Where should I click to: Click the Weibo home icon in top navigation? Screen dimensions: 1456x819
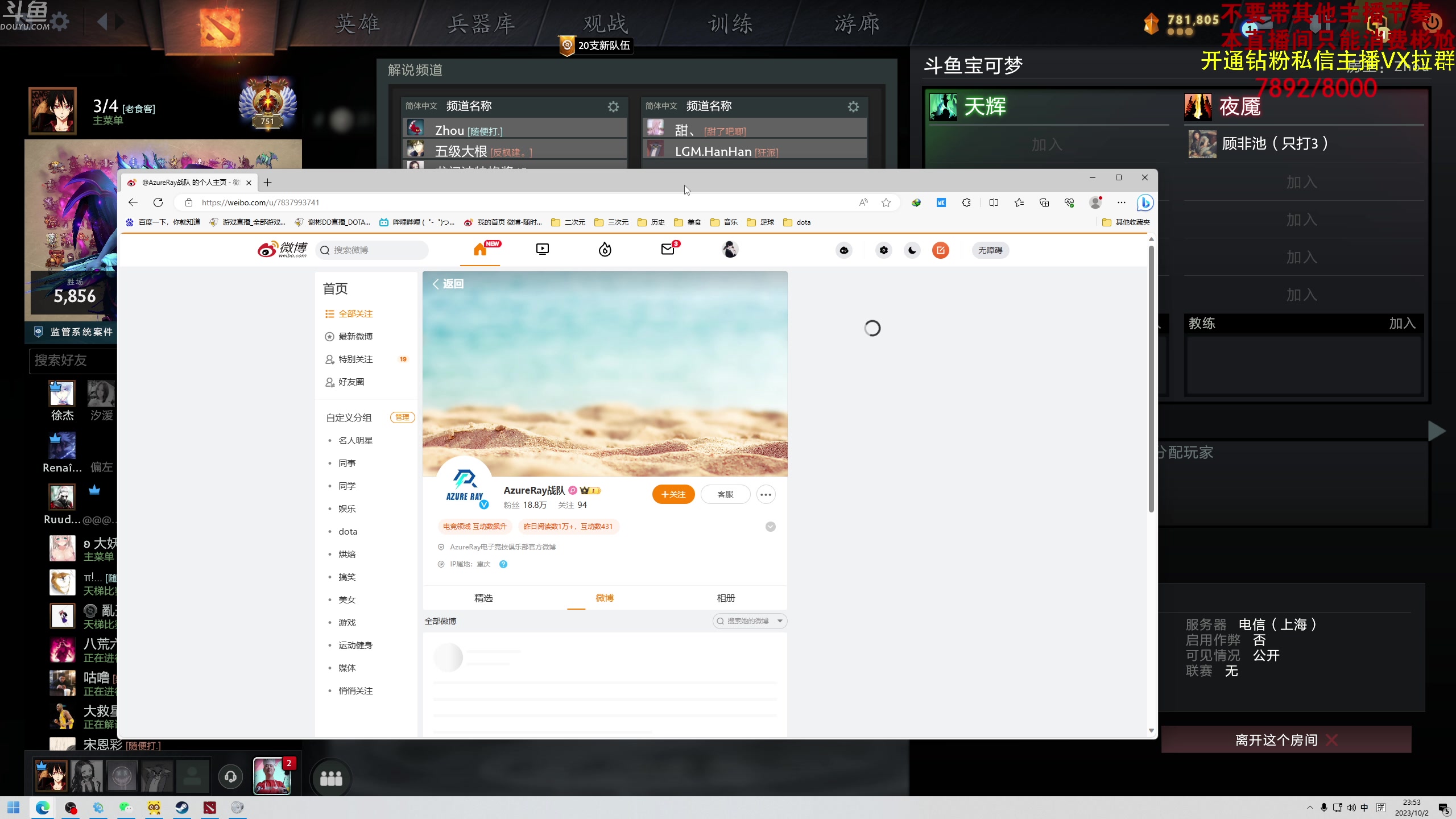[480, 250]
